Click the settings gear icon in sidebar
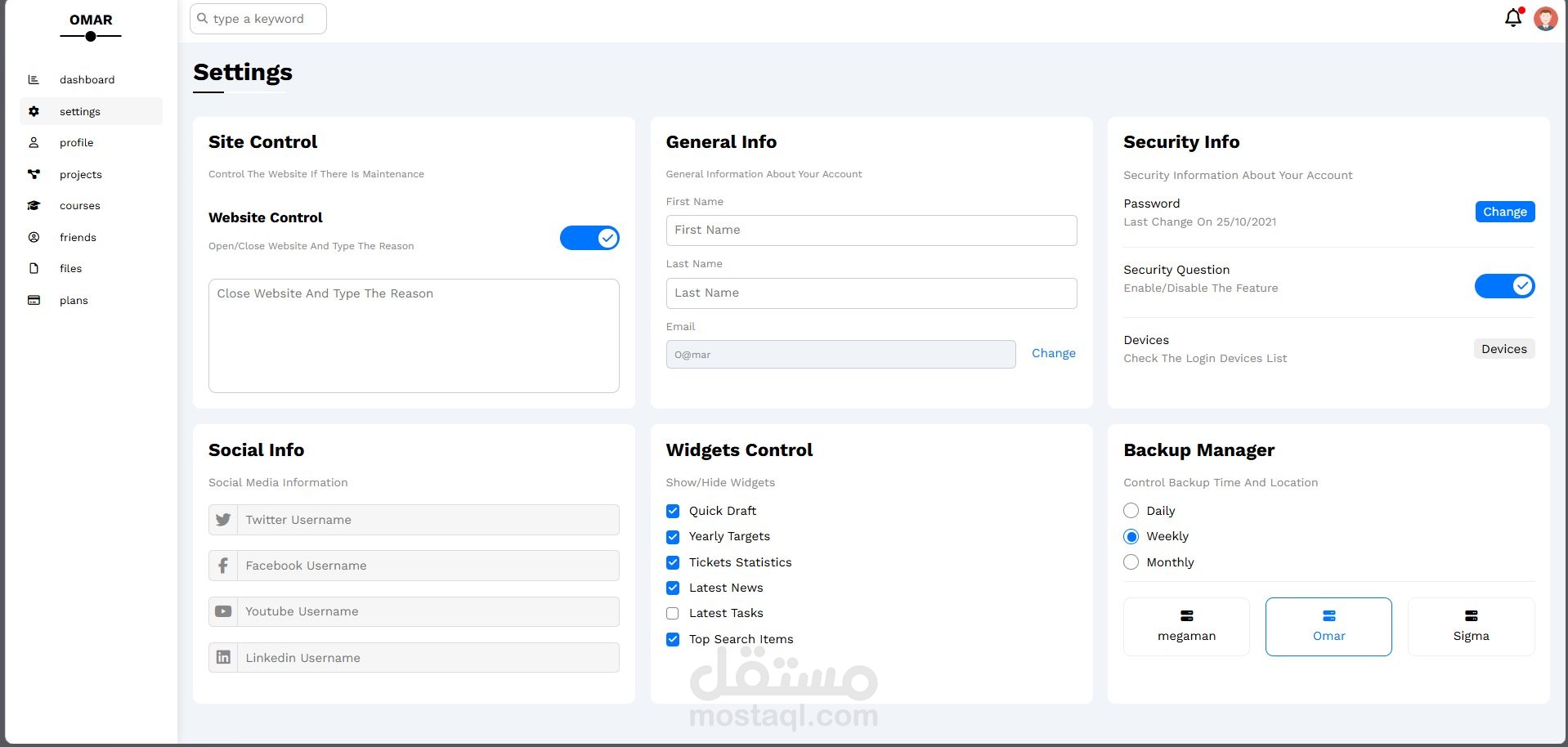Viewport: 1568px width, 747px height. coord(34,111)
